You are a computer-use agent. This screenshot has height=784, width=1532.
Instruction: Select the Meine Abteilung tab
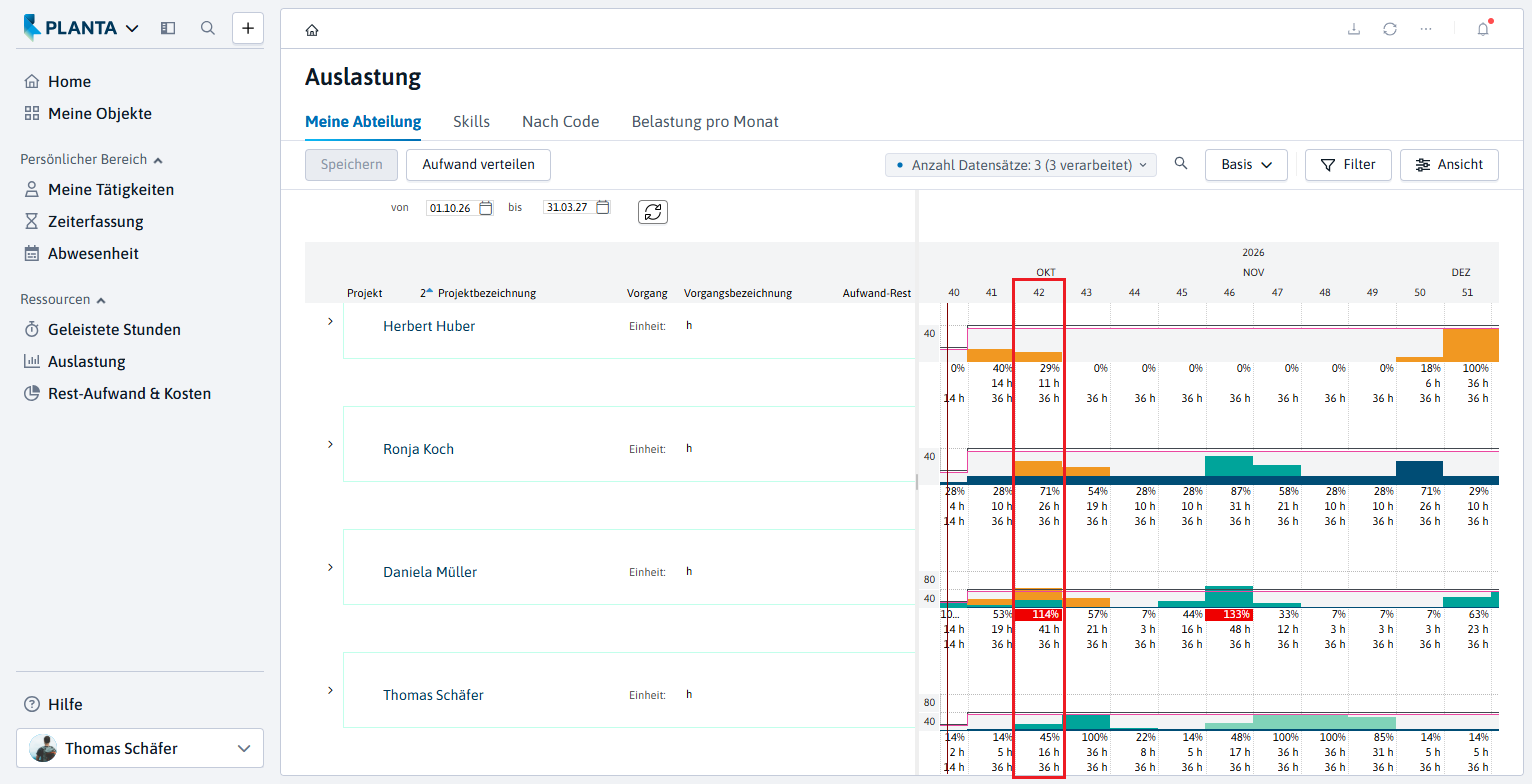[x=363, y=122]
